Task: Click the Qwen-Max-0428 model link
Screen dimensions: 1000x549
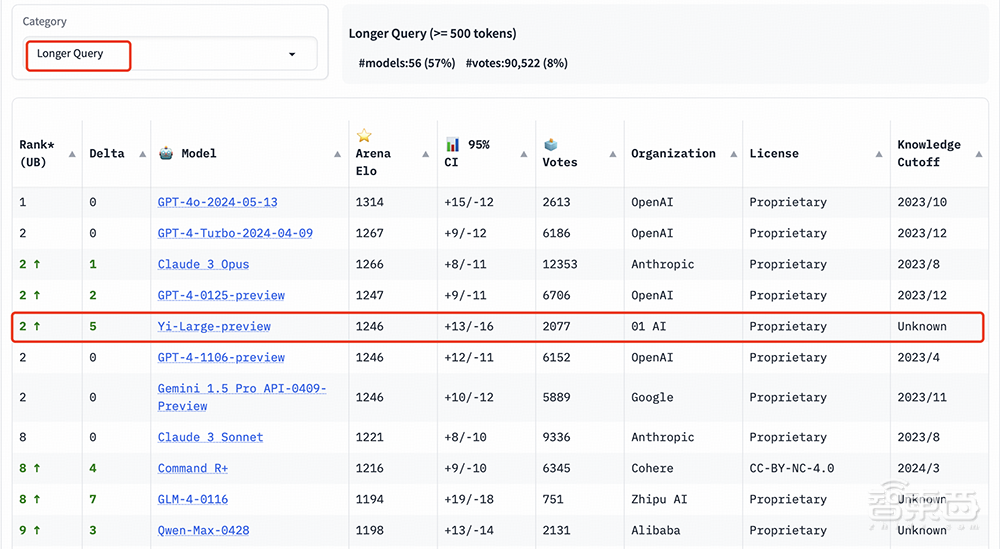Action: click(x=203, y=530)
